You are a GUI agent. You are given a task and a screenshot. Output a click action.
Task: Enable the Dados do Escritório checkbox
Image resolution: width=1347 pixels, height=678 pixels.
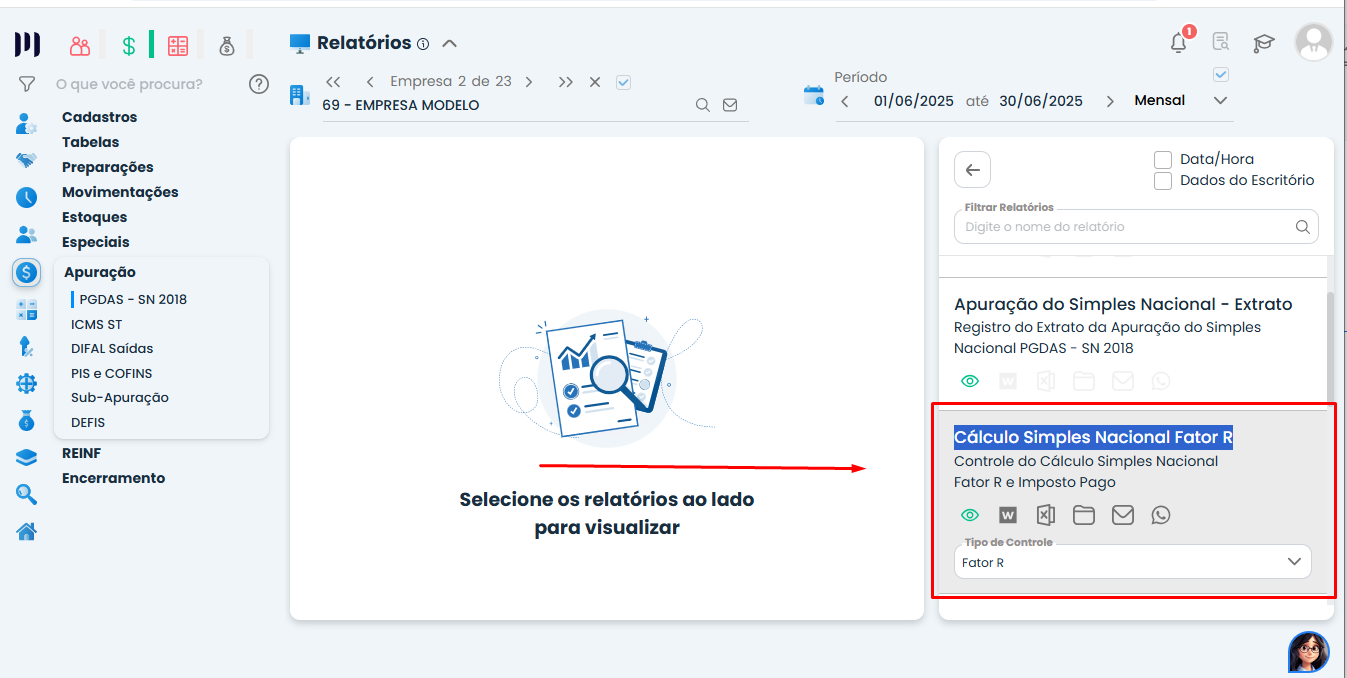(x=1163, y=181)
